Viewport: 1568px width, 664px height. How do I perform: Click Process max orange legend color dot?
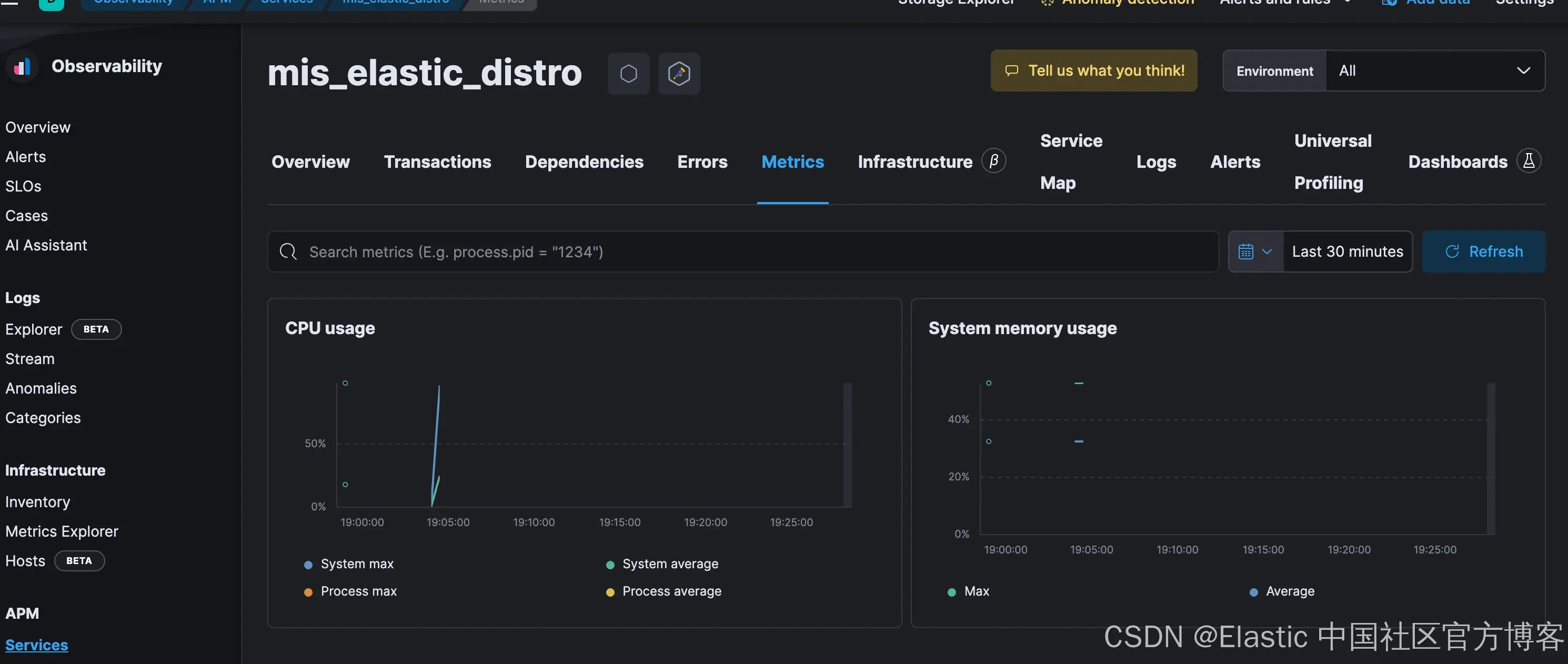point(308,592)
